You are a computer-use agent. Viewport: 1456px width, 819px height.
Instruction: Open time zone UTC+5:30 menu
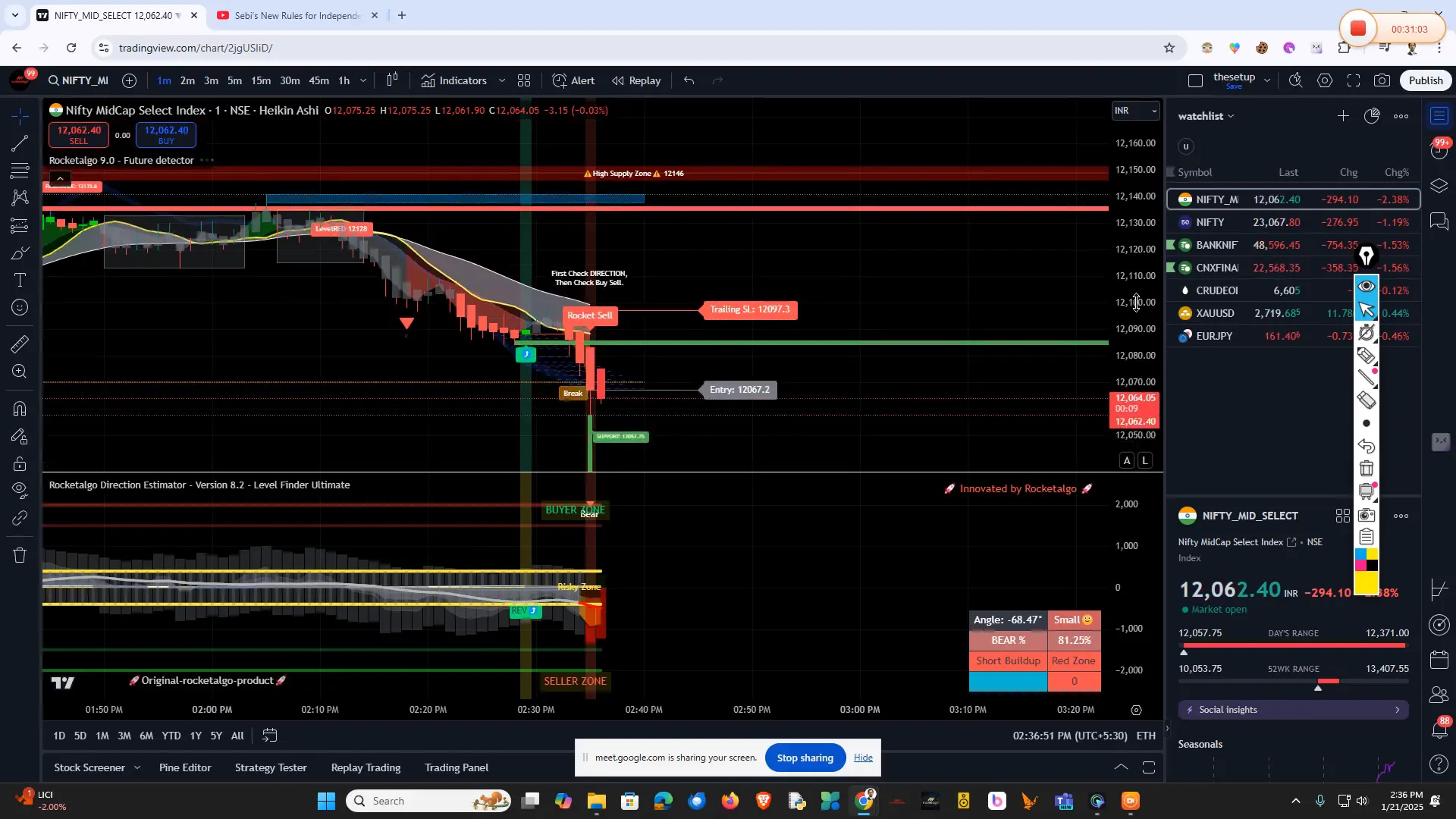[x=1069, y=736]
